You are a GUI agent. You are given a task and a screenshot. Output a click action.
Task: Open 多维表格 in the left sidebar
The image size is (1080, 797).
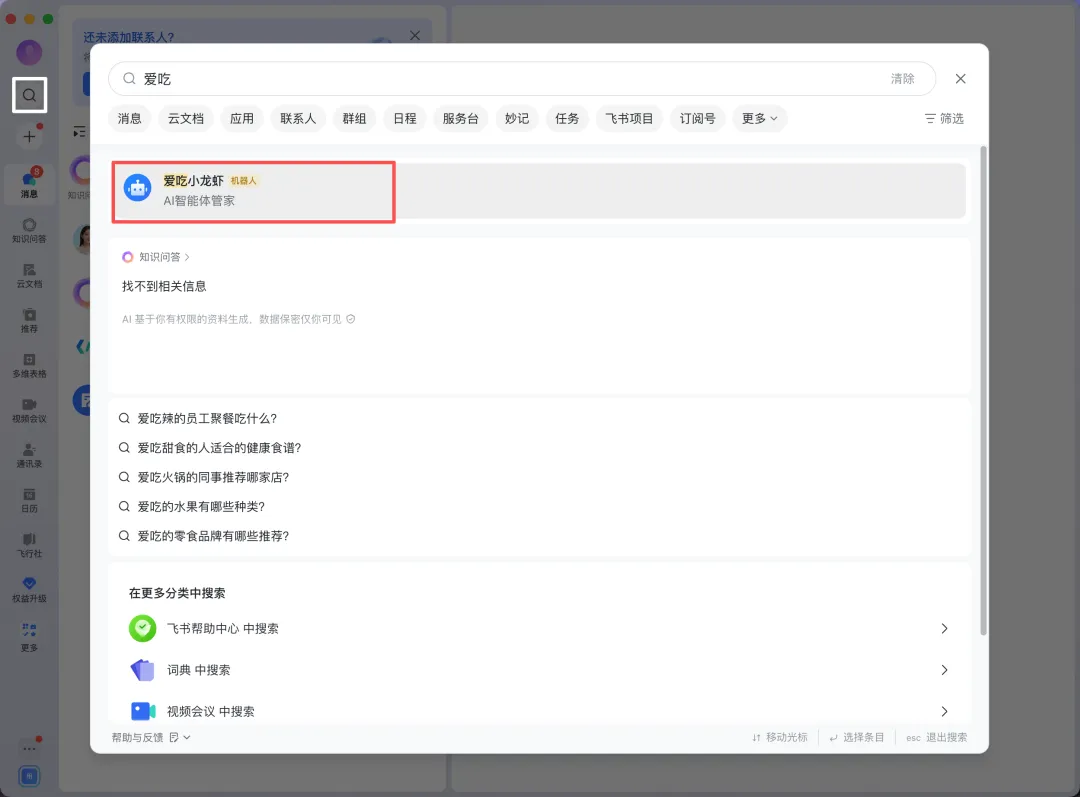pos(30,366)
